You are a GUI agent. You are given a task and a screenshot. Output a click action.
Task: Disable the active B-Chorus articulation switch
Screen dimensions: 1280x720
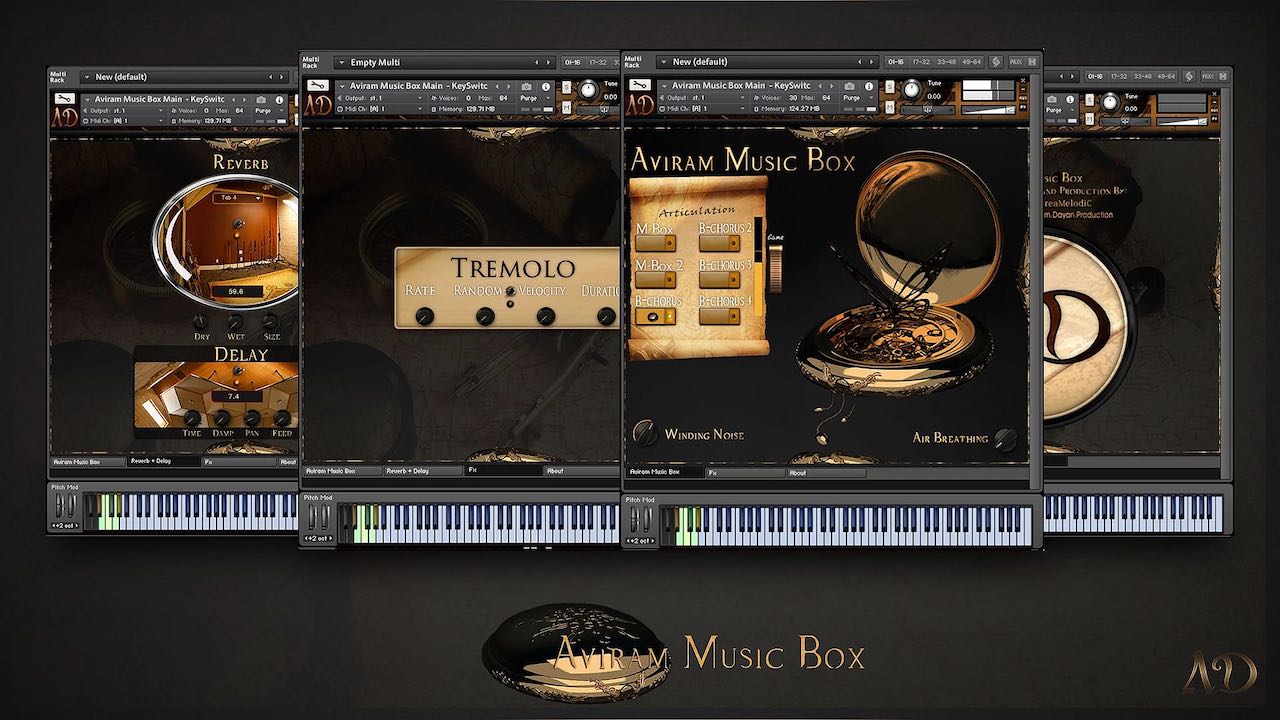(x=655, y=316)
